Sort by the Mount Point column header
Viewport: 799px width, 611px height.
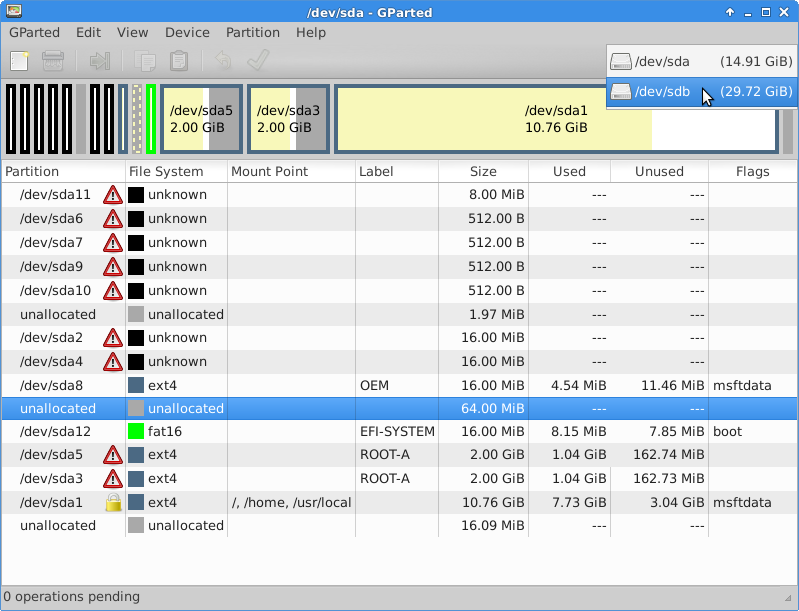click(x=291, y=172)
